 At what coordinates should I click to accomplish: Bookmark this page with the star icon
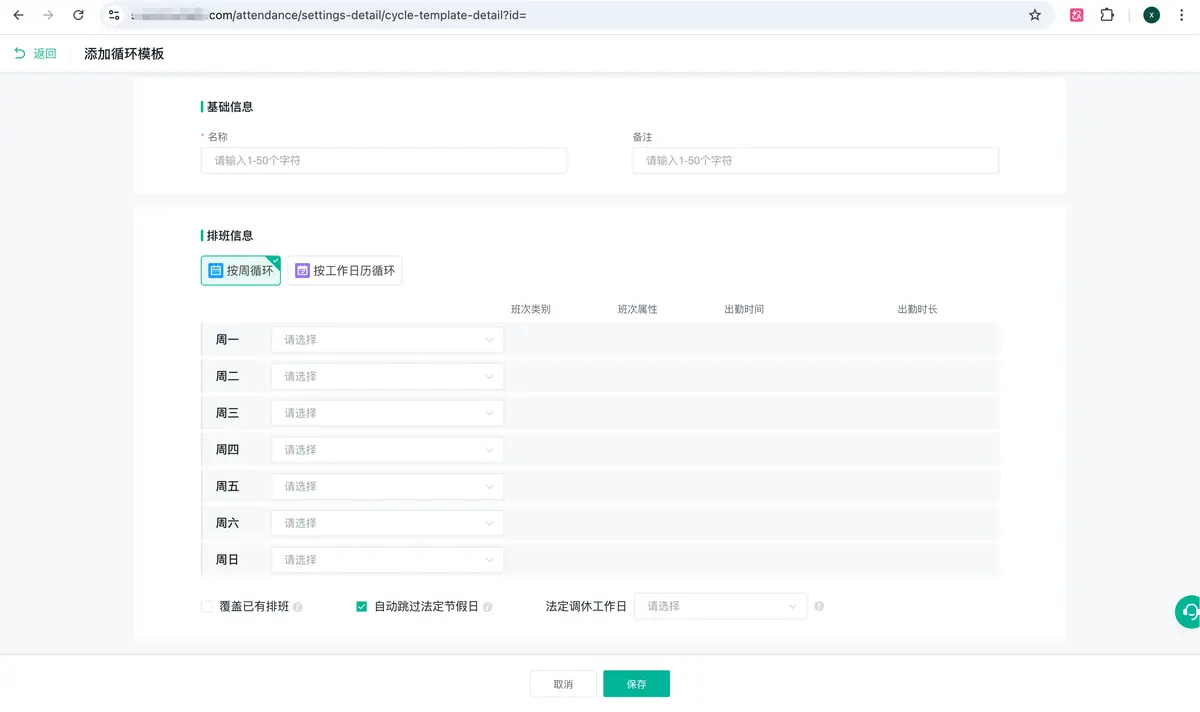1035,15
